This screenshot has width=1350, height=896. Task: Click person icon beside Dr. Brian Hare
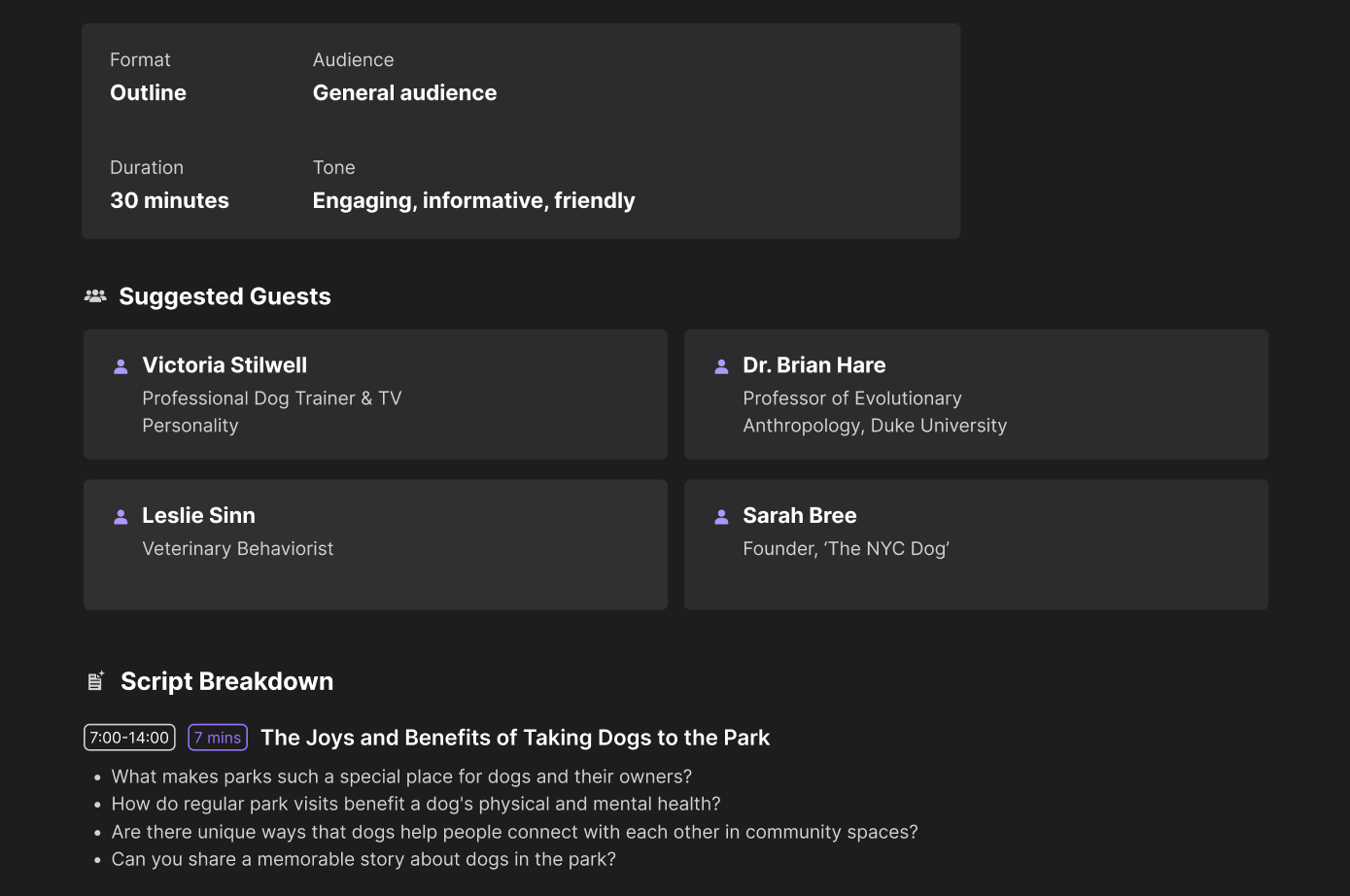click(x=721, y=366)
